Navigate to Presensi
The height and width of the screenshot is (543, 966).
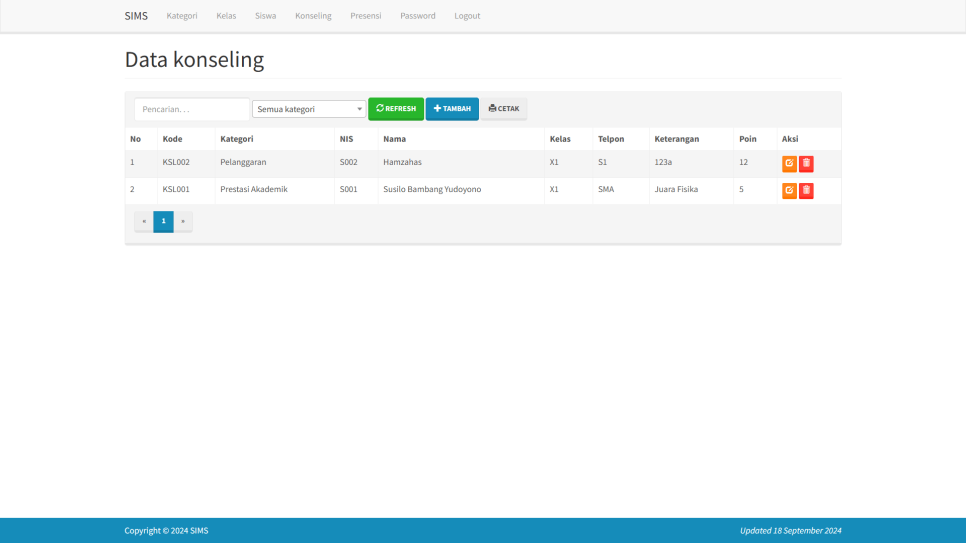(365, 16)
